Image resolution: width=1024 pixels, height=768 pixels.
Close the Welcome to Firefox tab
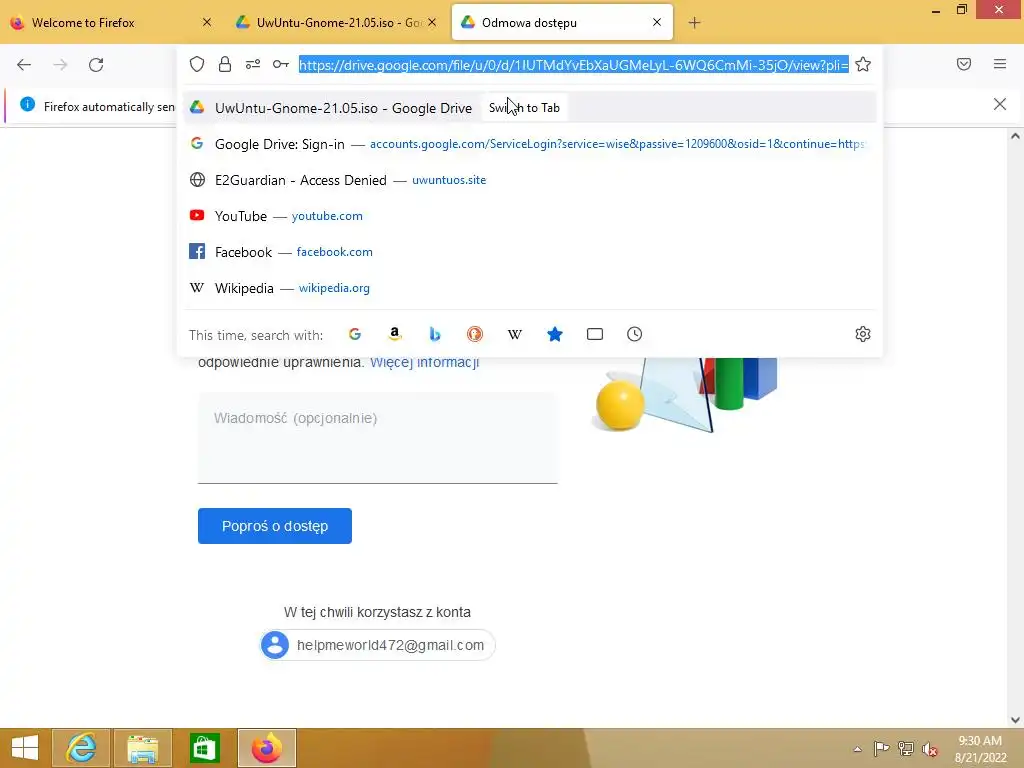pyautogui.click(x=207, y=22)
